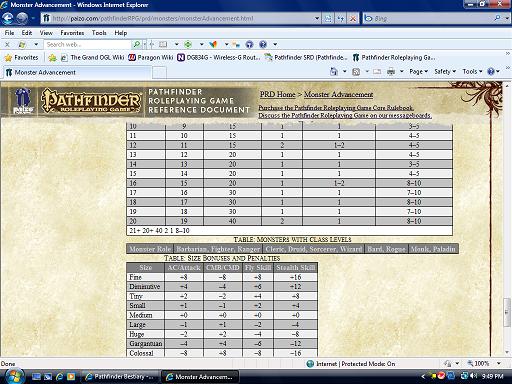Close the search toolbar with X
The height and width of the screenshot is (384, 512).
(x=7, y=44)
